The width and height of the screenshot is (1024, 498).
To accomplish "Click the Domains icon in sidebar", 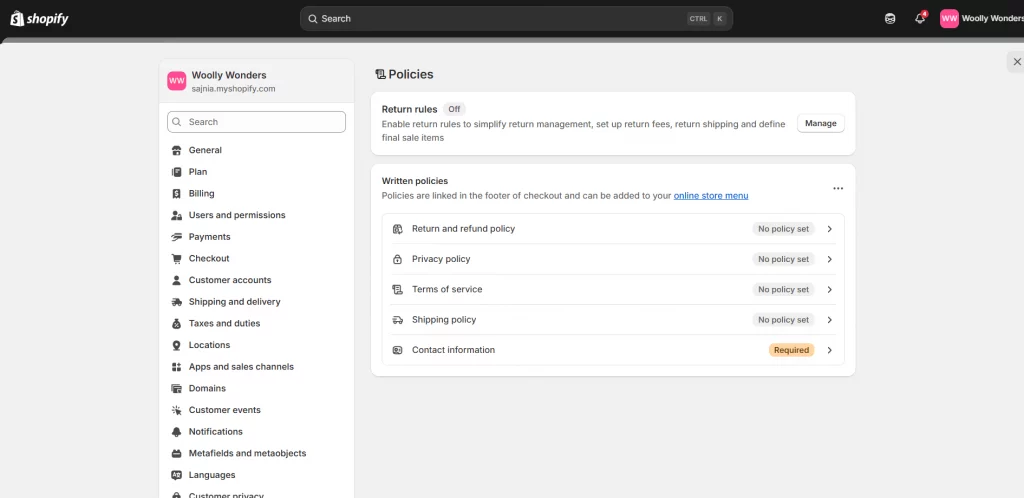I will 176,388.
